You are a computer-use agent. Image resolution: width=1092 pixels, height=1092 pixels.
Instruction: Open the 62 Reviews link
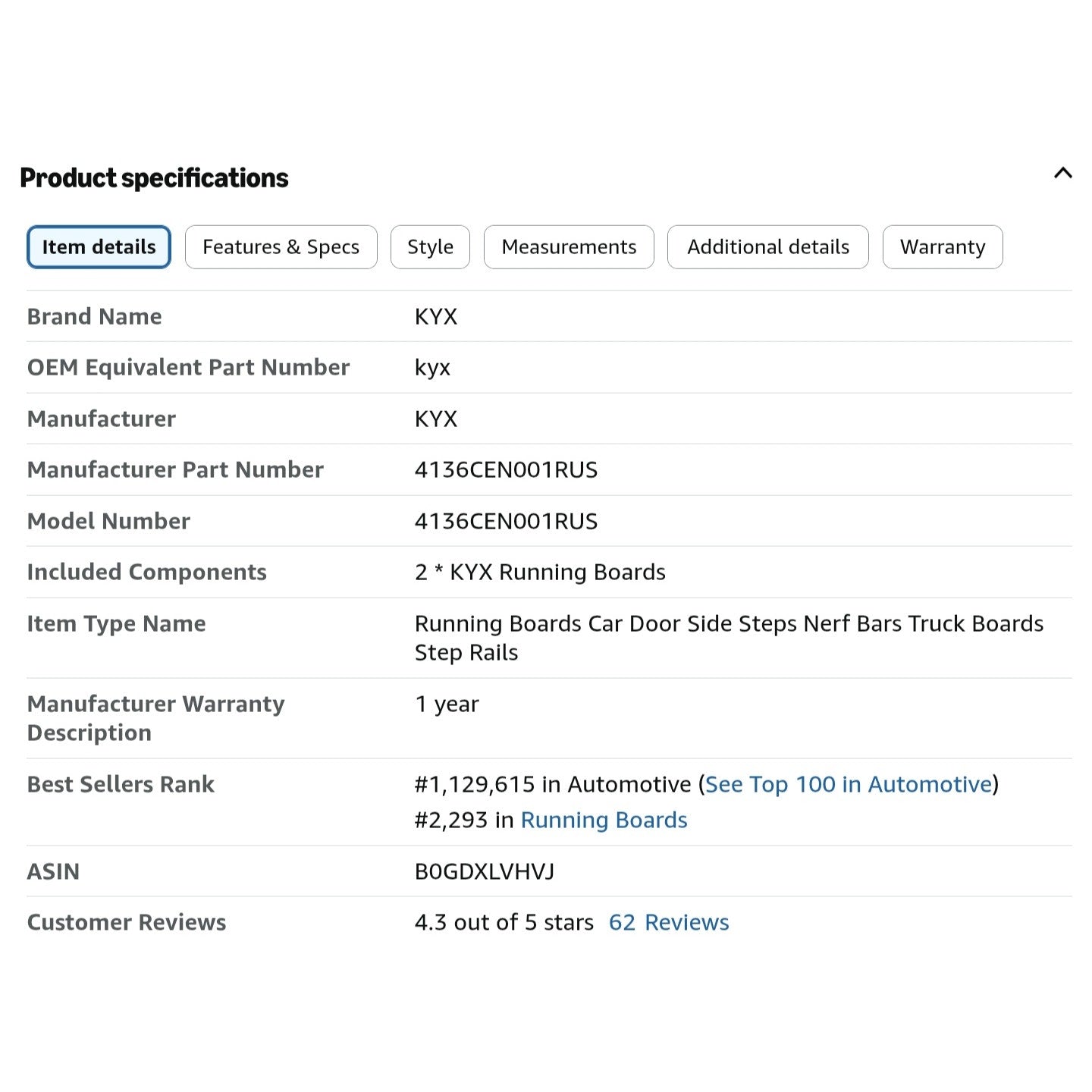pyautogui.click(x=669, y=922)
